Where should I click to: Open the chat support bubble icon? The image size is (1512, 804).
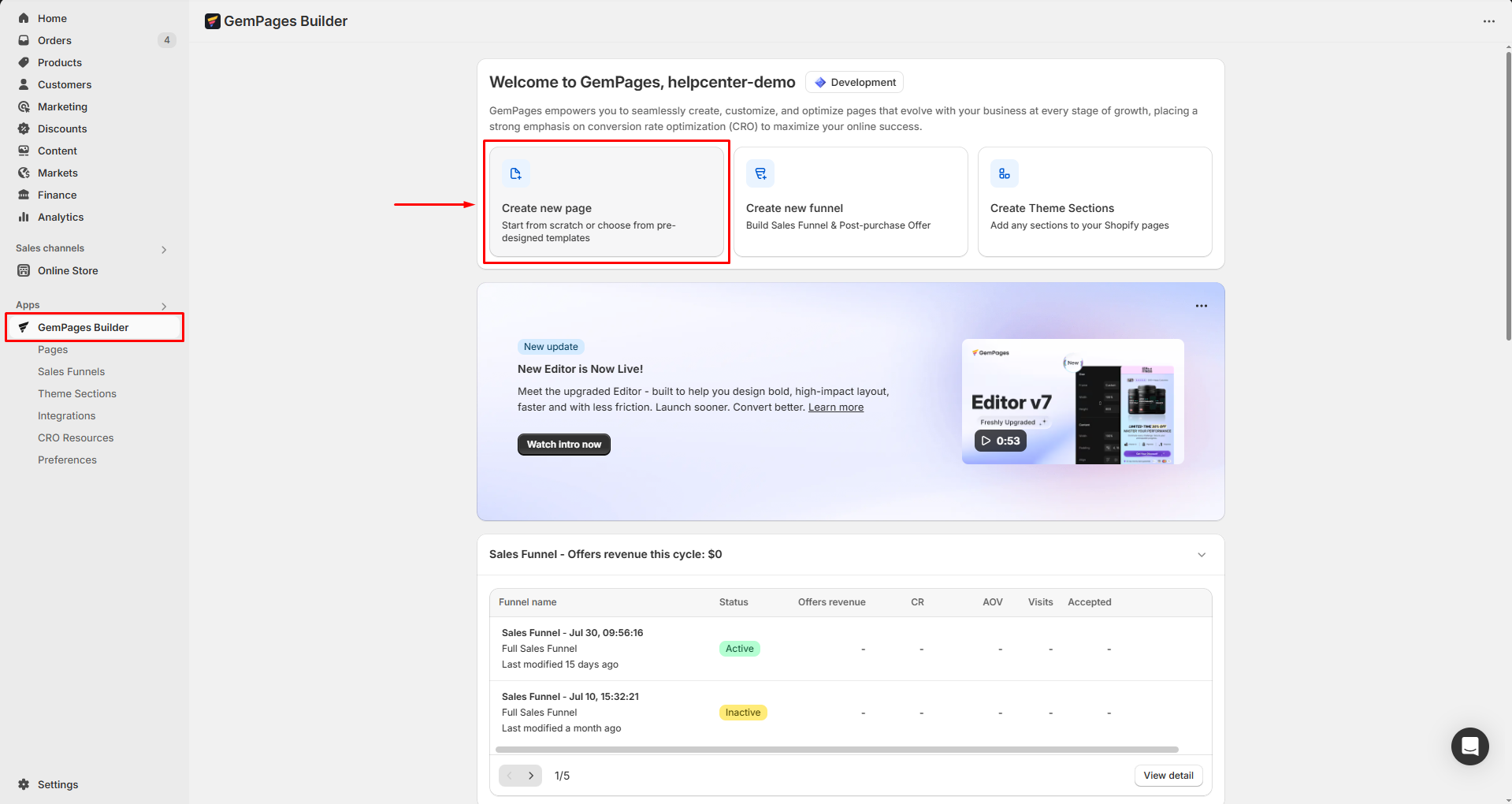[x=1469, y=746]
